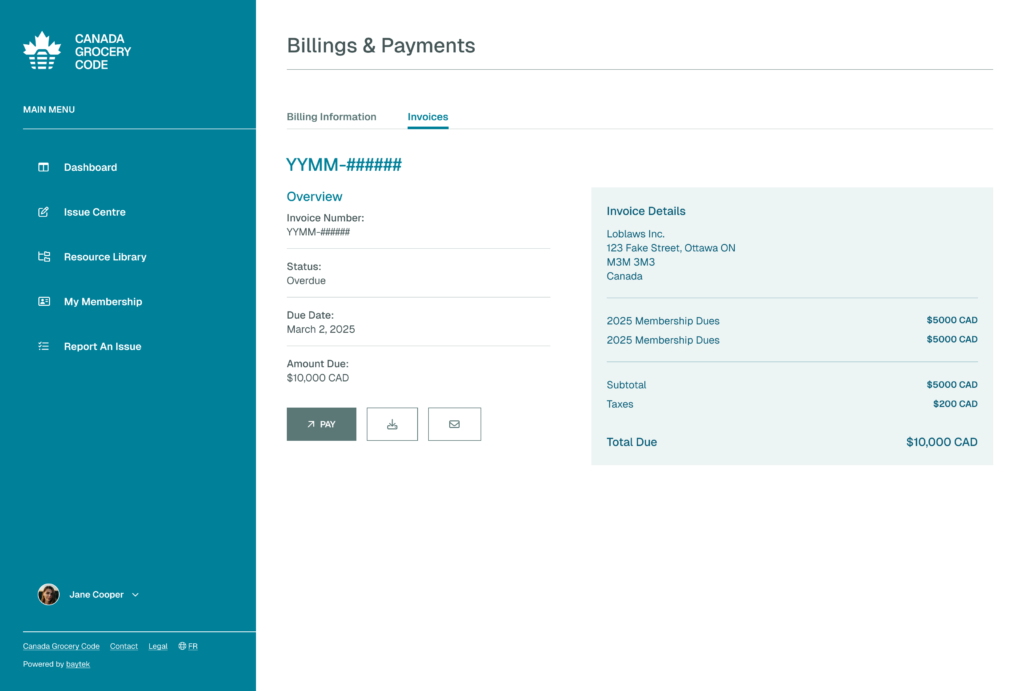The image size is (1024, 691).
Task: Visit the baytek link
Action: pos(78,664)
